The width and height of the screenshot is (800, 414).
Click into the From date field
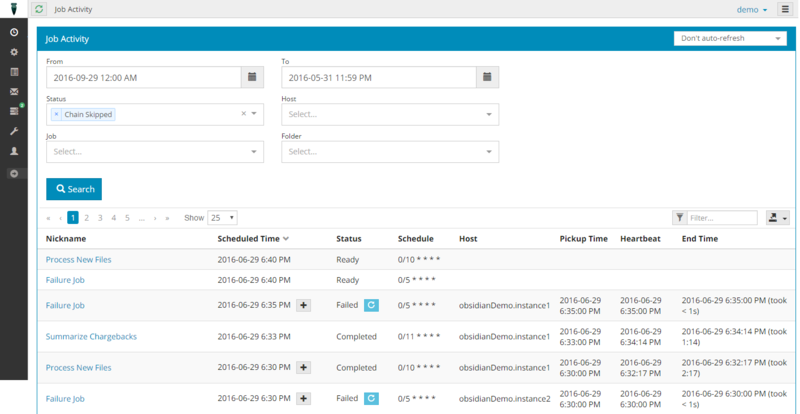click(144, 78)
